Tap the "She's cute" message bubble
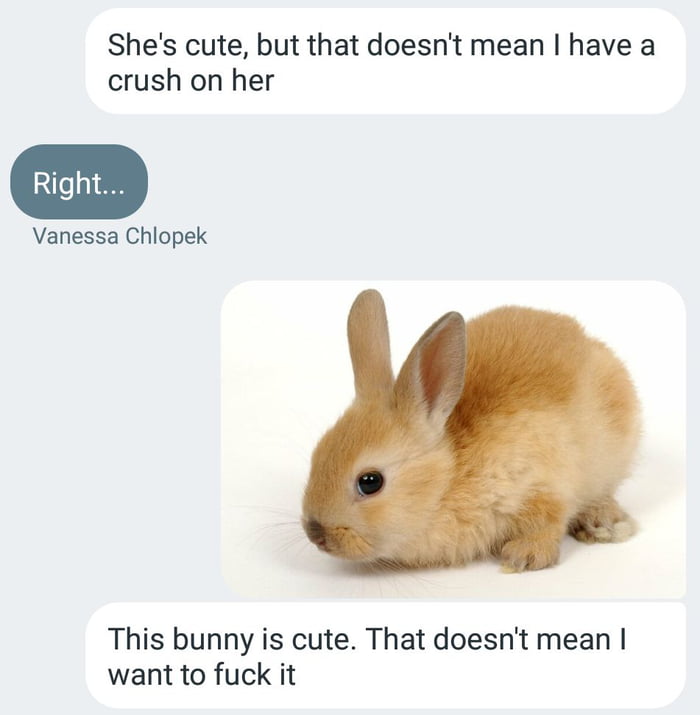700x715 pixels. click(385, 61)
